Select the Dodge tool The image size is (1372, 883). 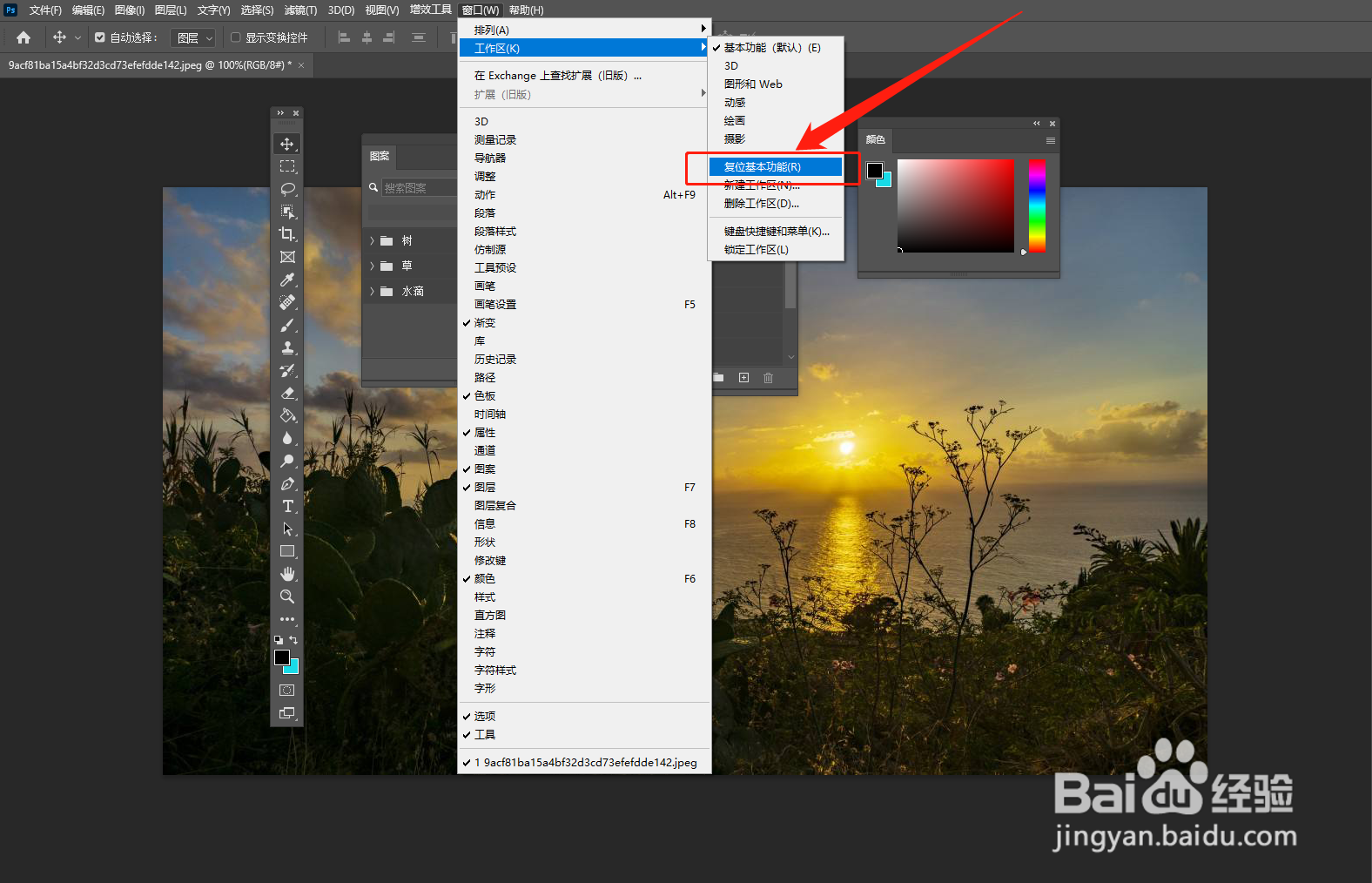coord(287,461)
